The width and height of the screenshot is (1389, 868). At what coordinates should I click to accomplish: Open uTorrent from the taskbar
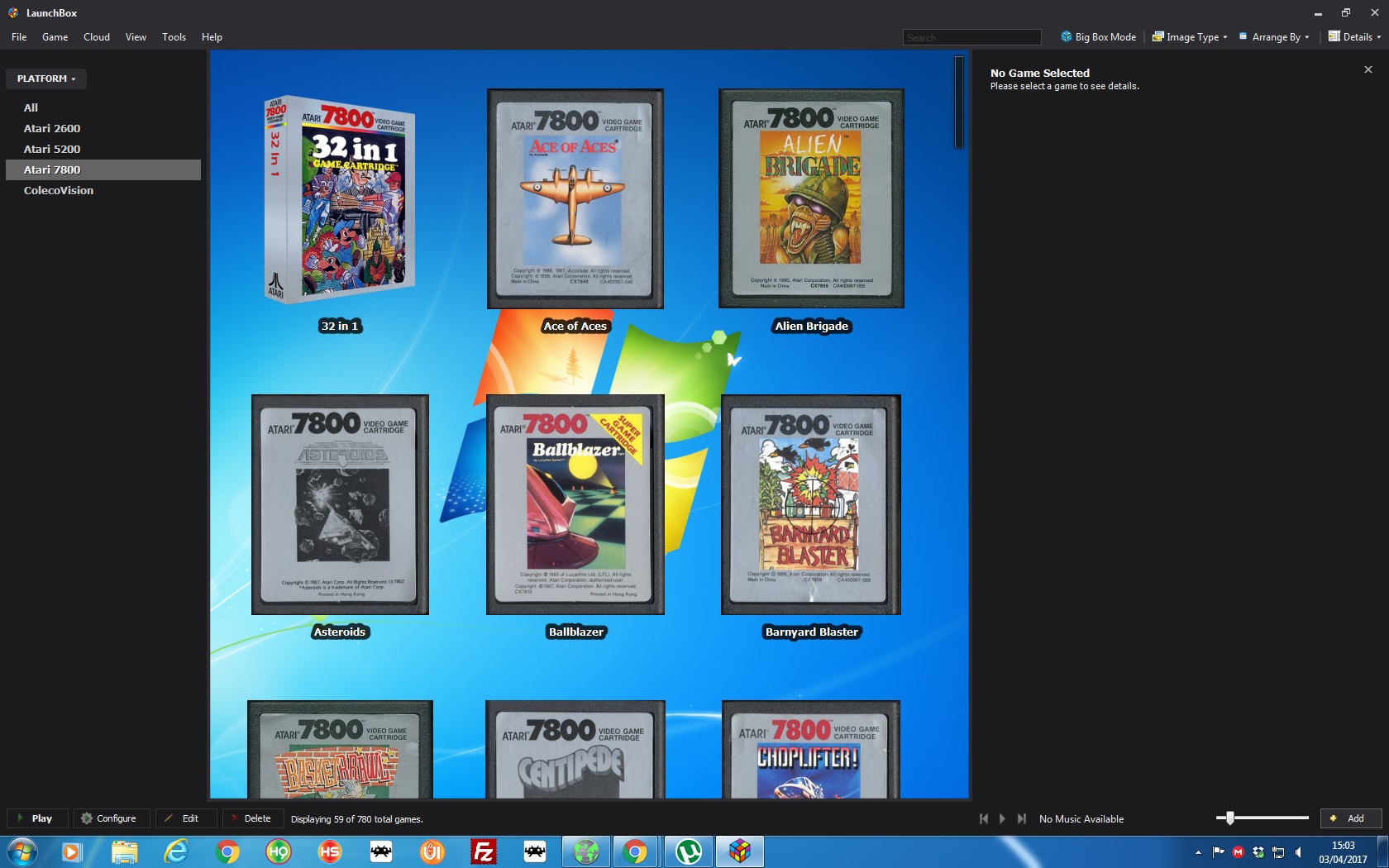point(689,851)
